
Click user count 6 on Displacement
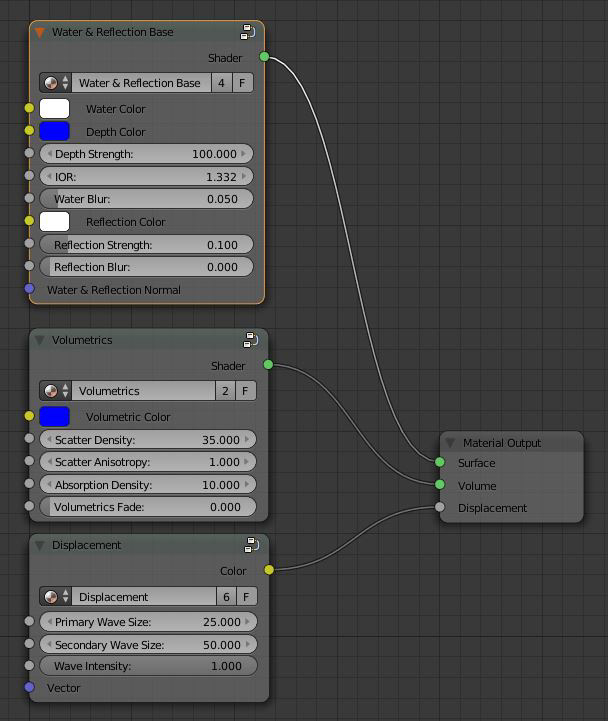click(x=226, y=596)
